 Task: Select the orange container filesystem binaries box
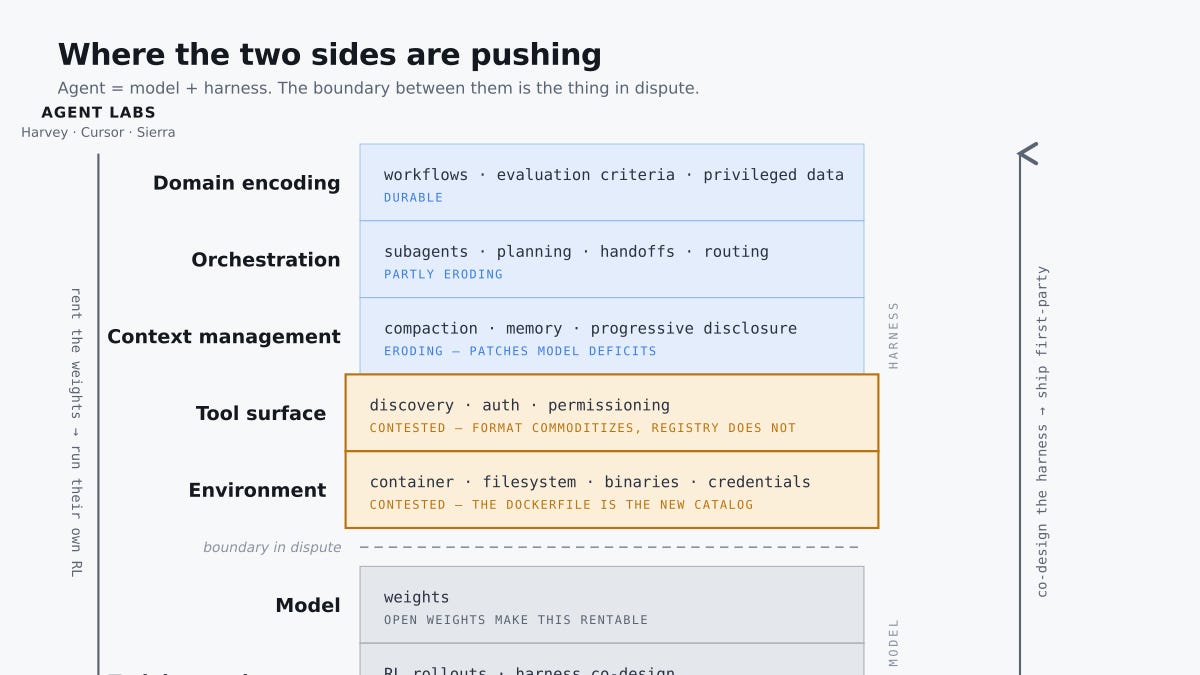pyautogui.click(x=612, y=490)
